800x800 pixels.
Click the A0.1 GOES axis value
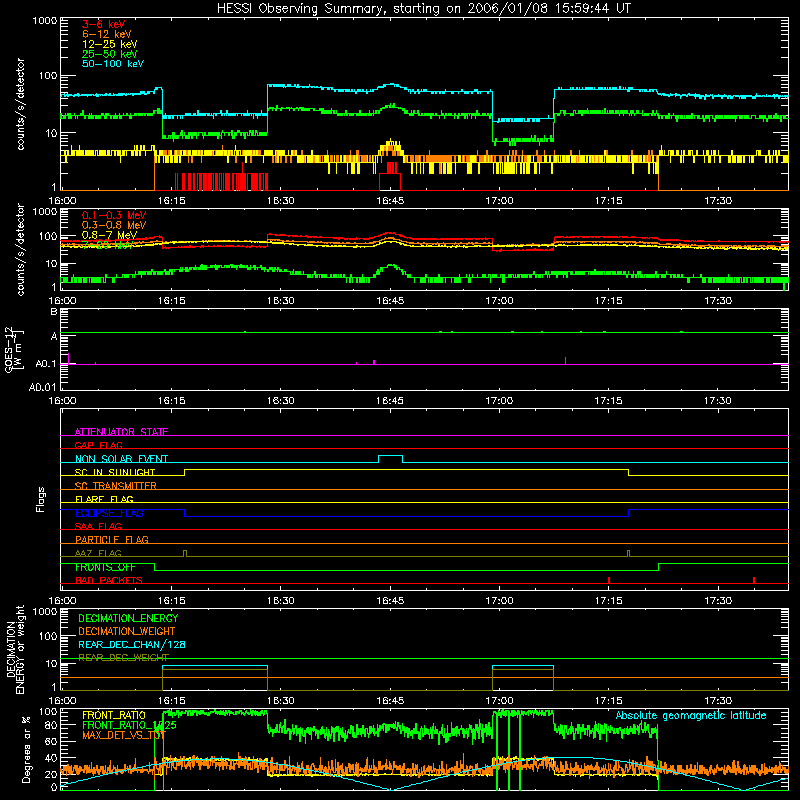click(46, 364)
